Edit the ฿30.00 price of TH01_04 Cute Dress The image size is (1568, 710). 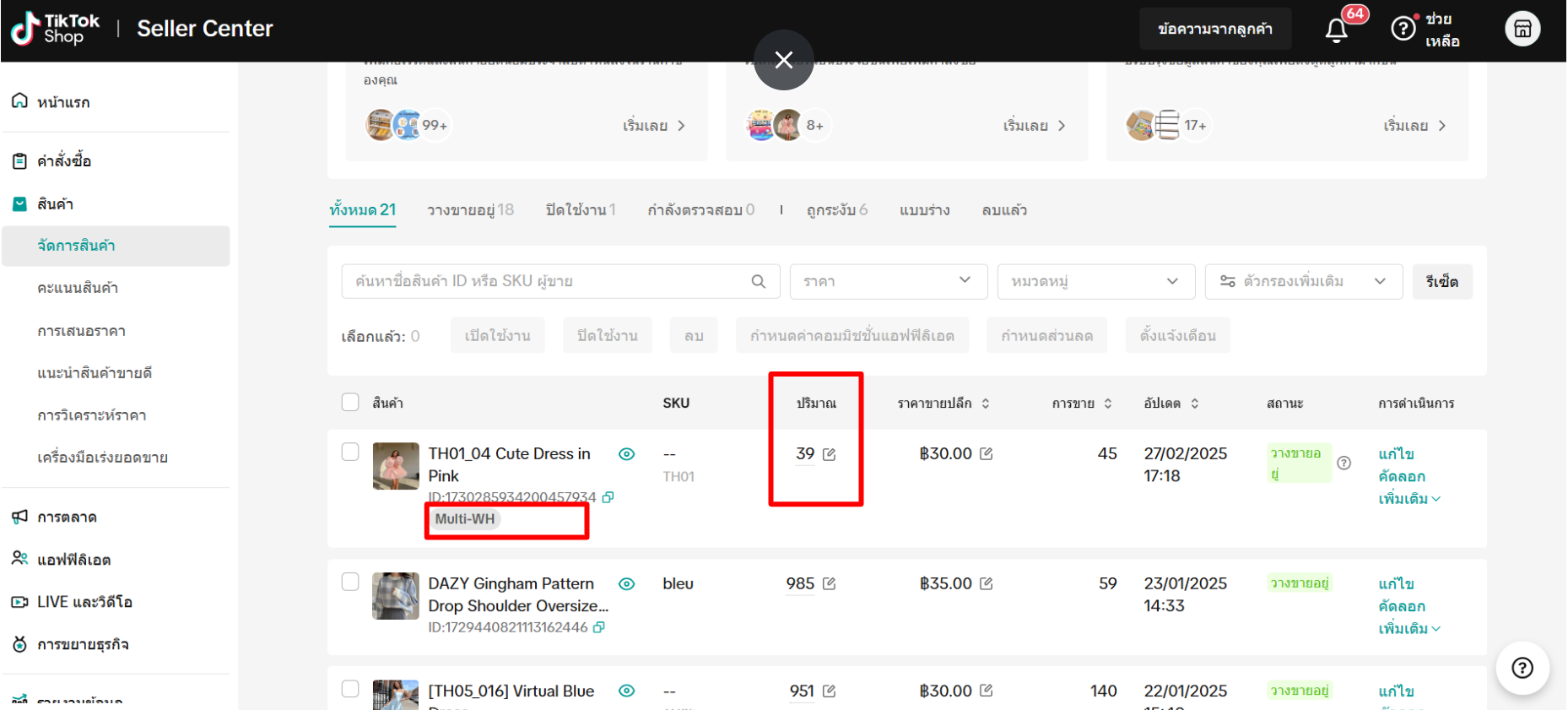[987, 453]
